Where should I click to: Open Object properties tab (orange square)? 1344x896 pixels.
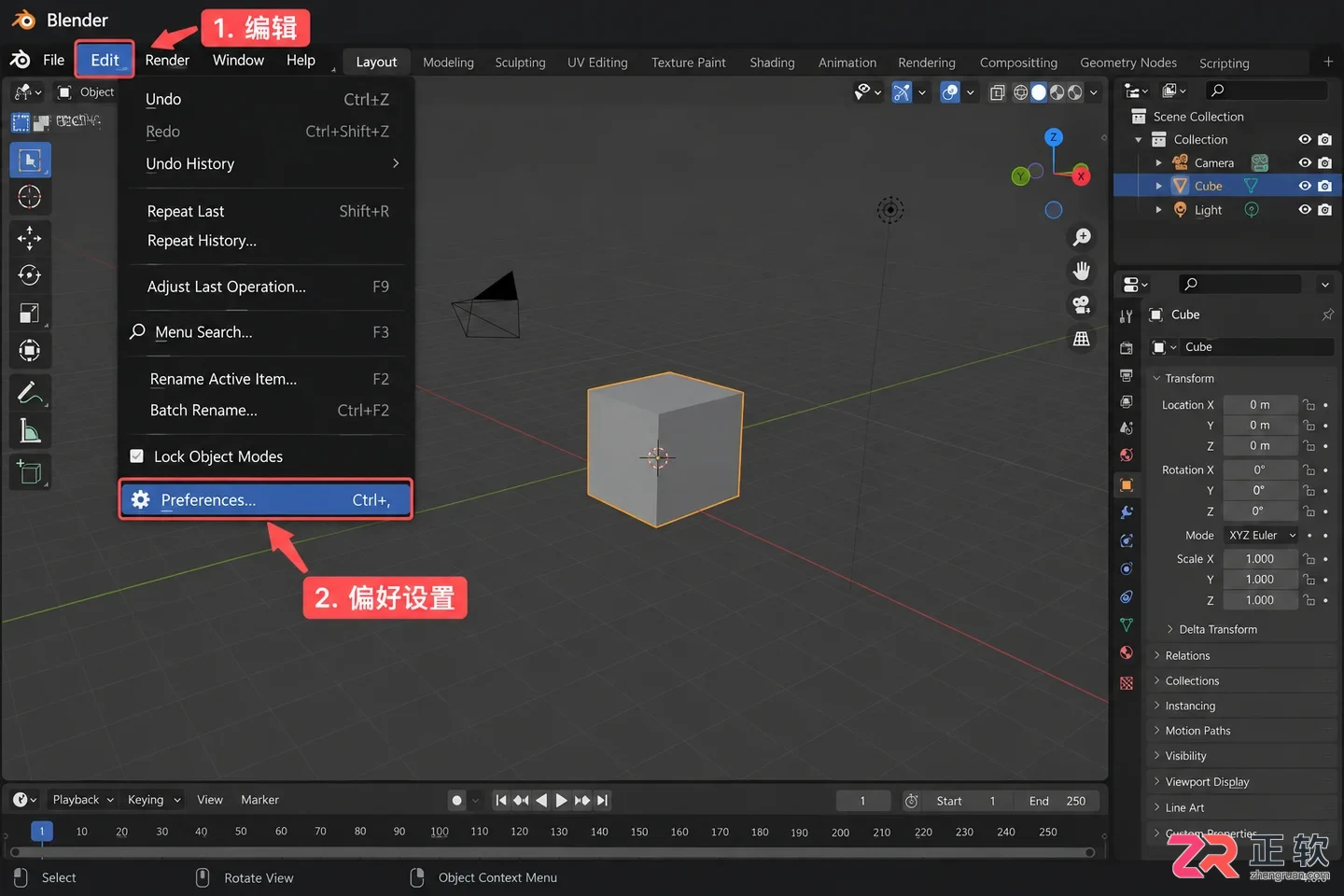click(1127, 484)
